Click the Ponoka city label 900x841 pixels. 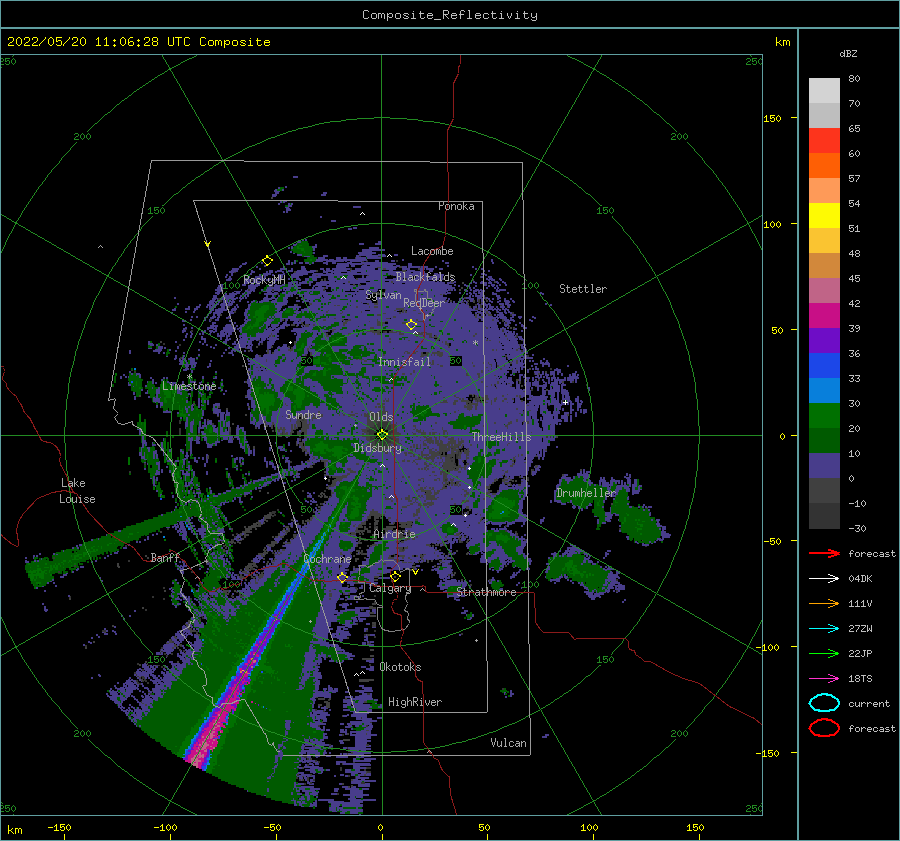coord(456,206)
